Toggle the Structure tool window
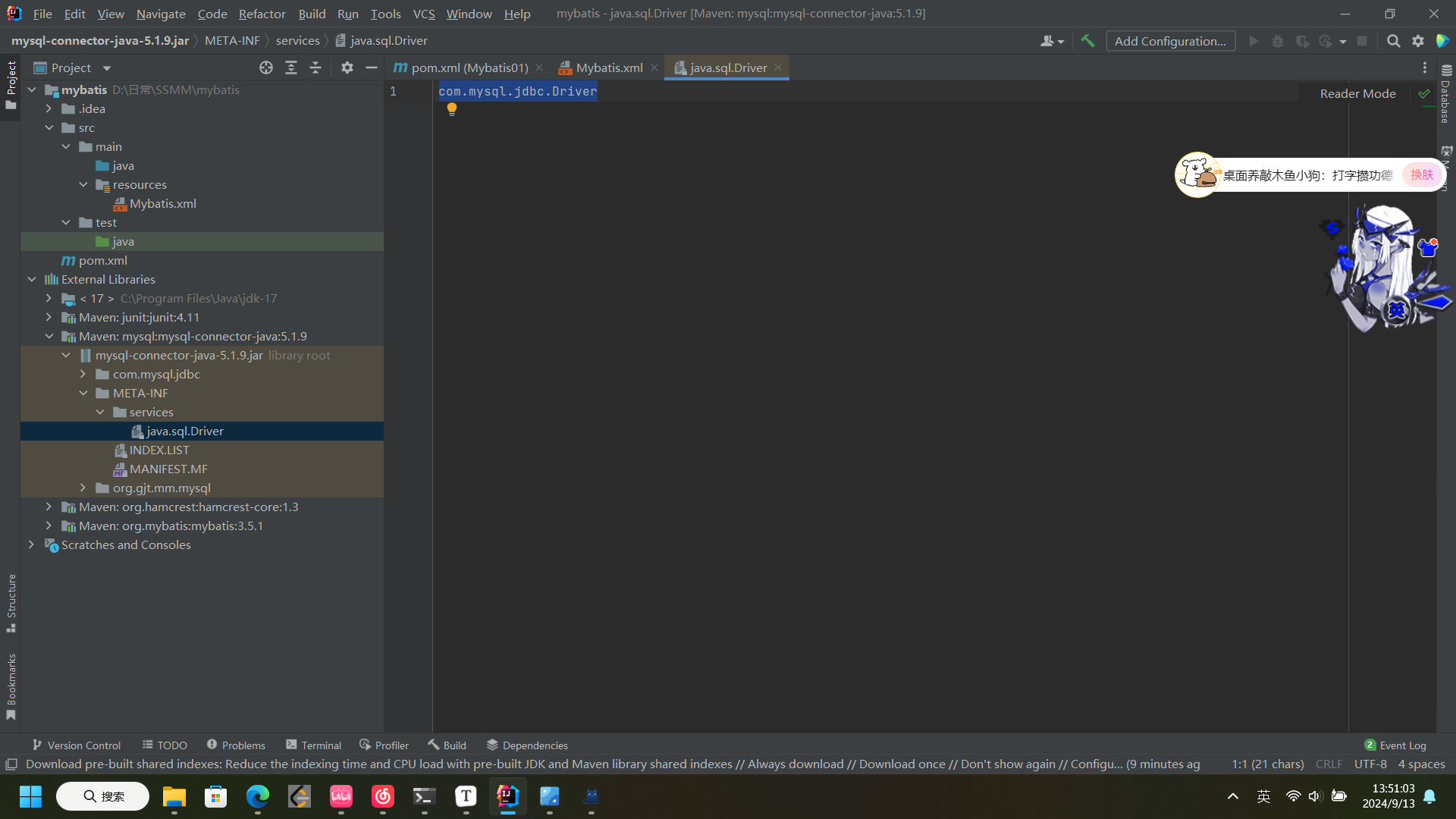 click(11, 603)
